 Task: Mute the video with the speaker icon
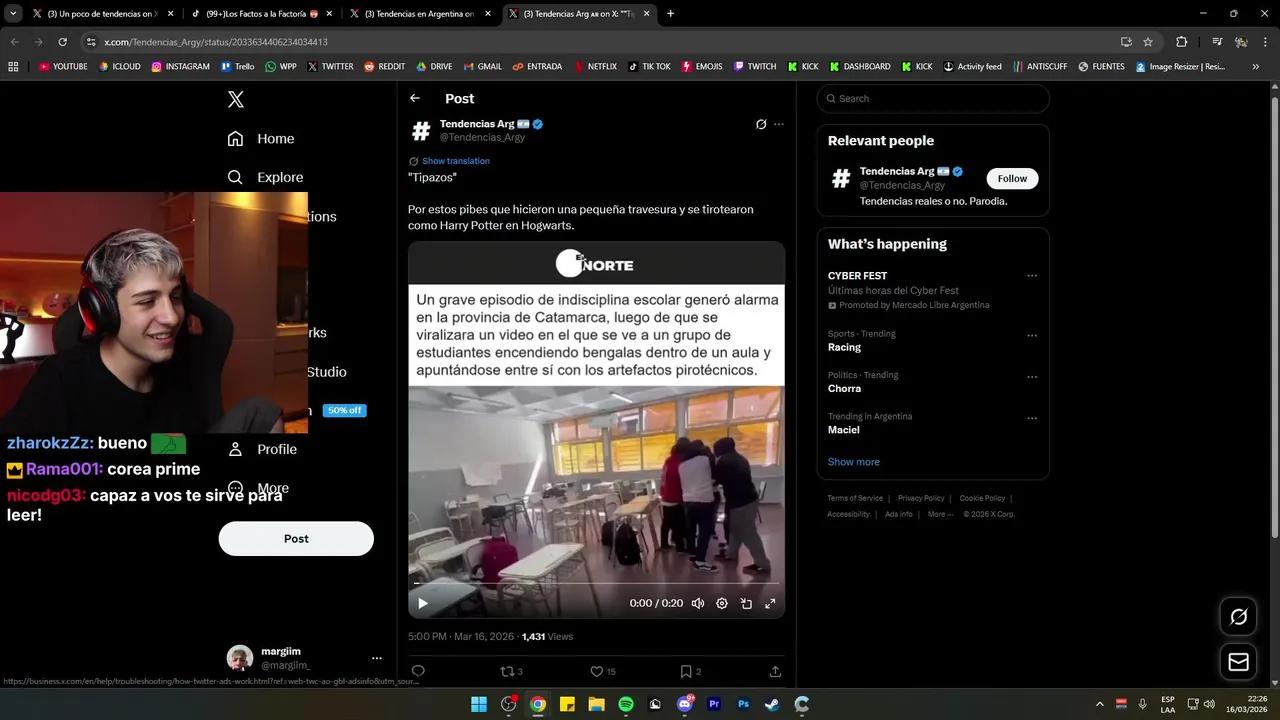point(698,603)
